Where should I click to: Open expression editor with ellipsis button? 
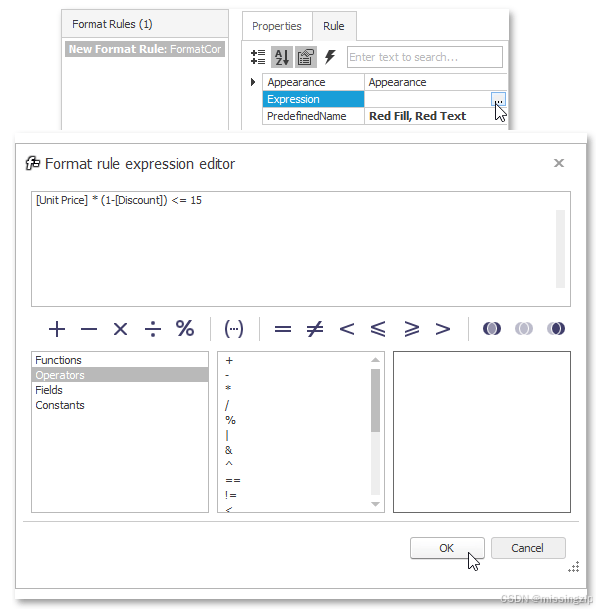[498, 100]
